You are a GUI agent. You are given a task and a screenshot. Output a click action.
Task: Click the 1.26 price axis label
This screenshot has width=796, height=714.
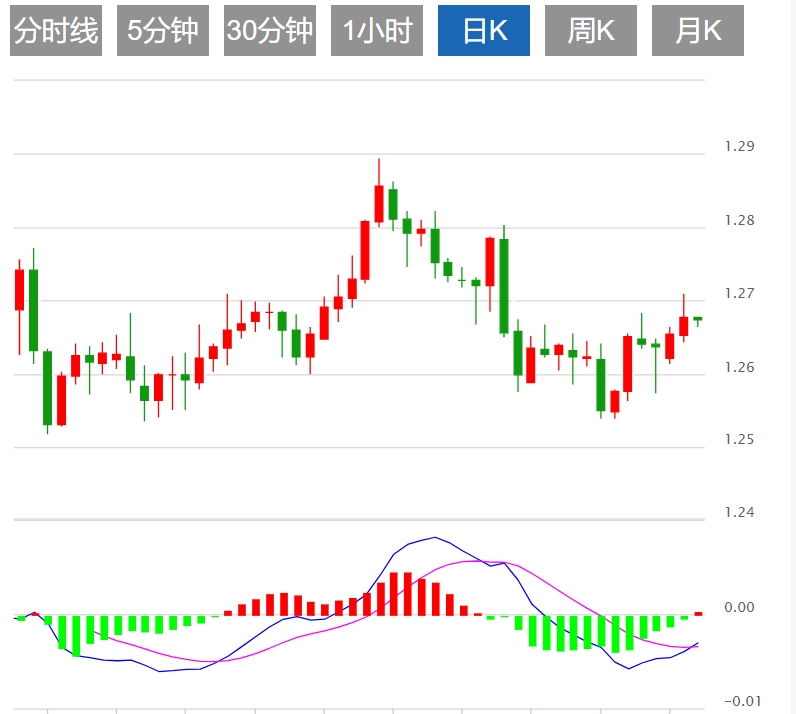740,368
